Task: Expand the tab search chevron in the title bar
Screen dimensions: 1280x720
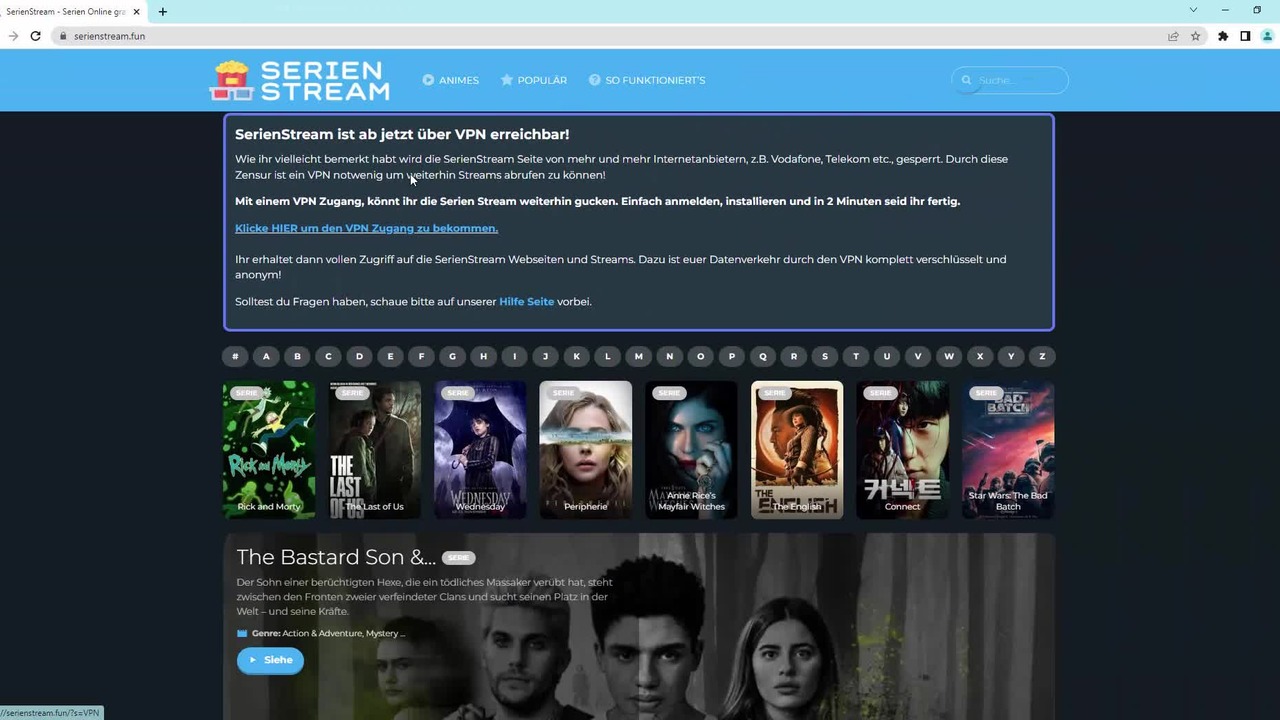Action: pos(1193,10)
